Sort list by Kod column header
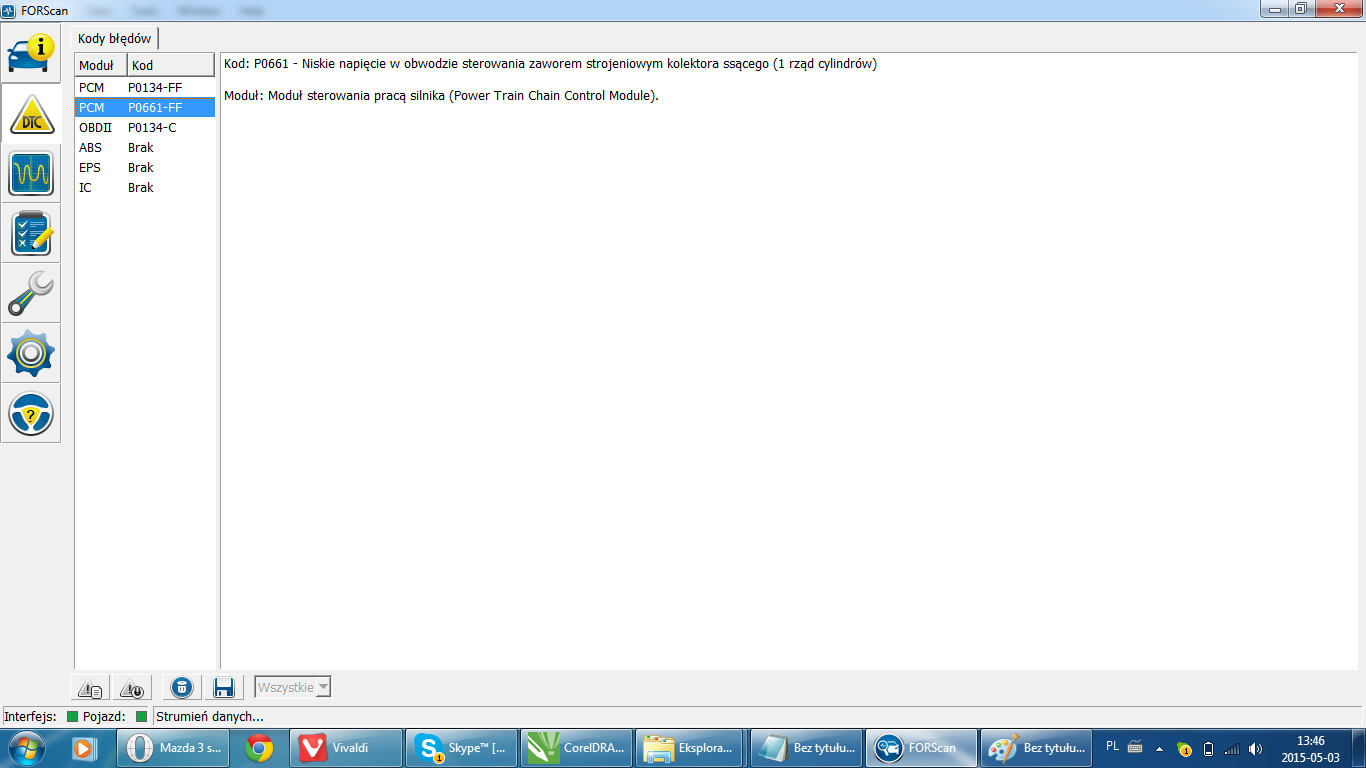The width and height of the screenshot is (1366, 768). (170, 66)
